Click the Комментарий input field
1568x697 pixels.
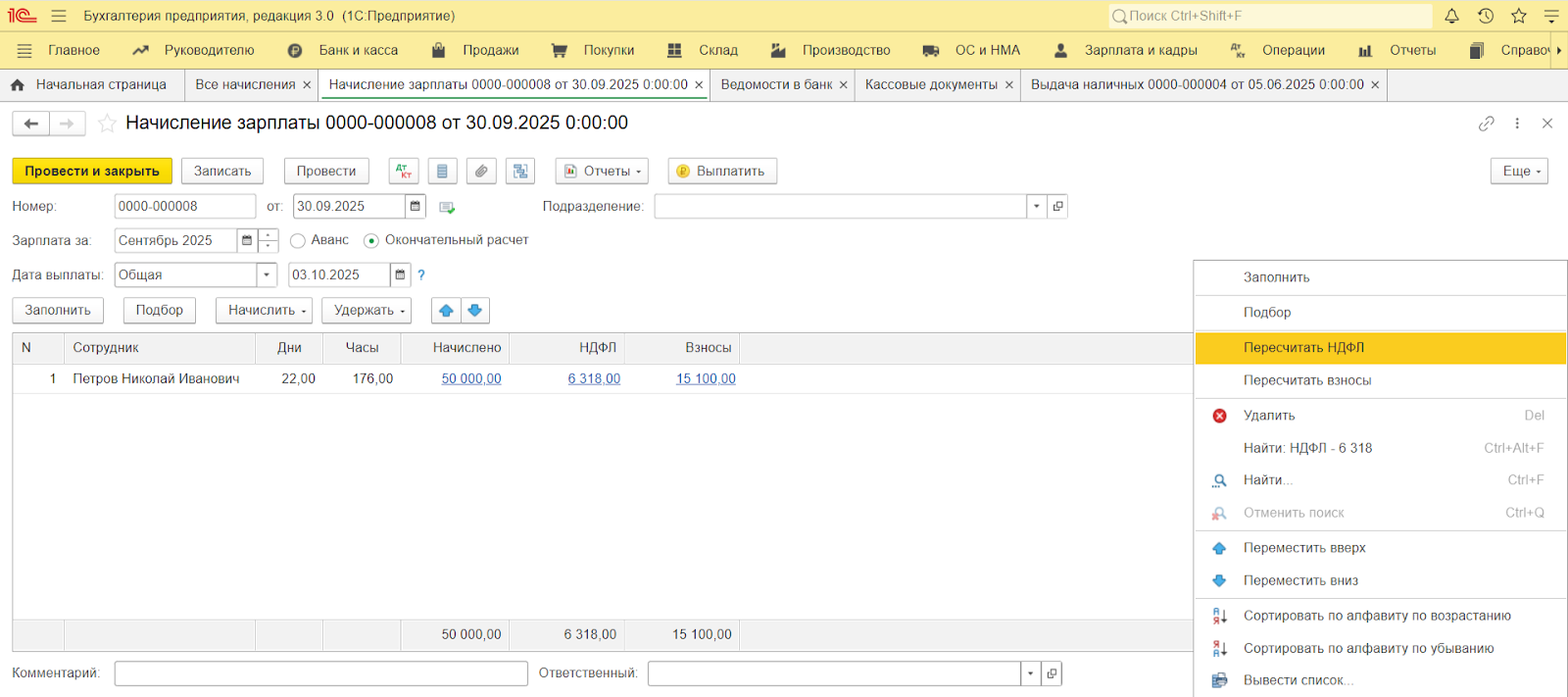click(x=320, y=673)
